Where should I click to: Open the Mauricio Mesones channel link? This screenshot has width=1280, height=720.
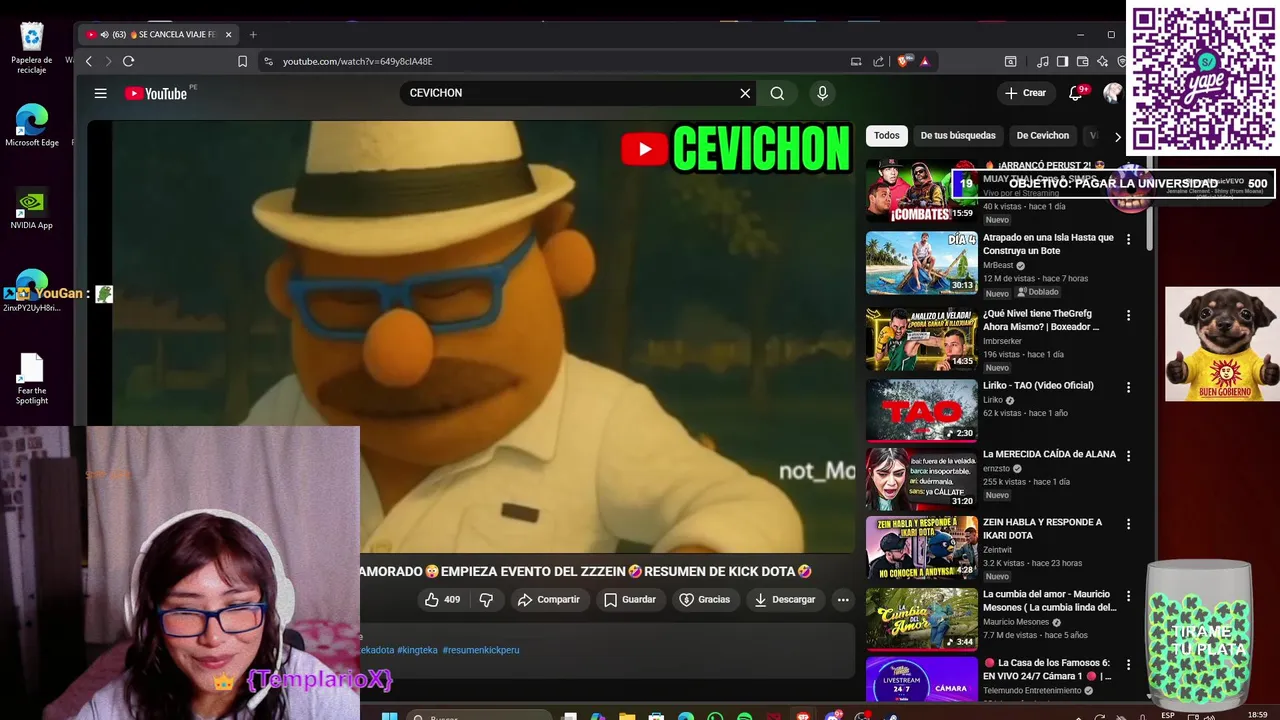pos(1016,622)
